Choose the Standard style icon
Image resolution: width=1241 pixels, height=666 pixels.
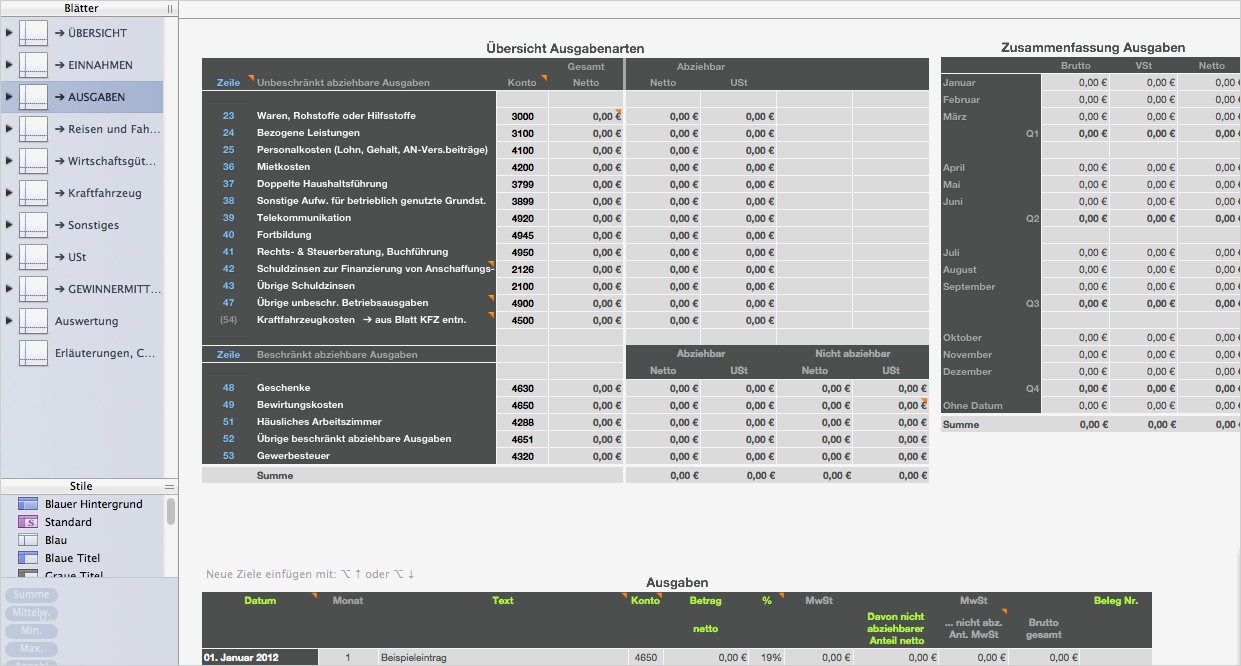pyautogui.click(x=28, y=522)
